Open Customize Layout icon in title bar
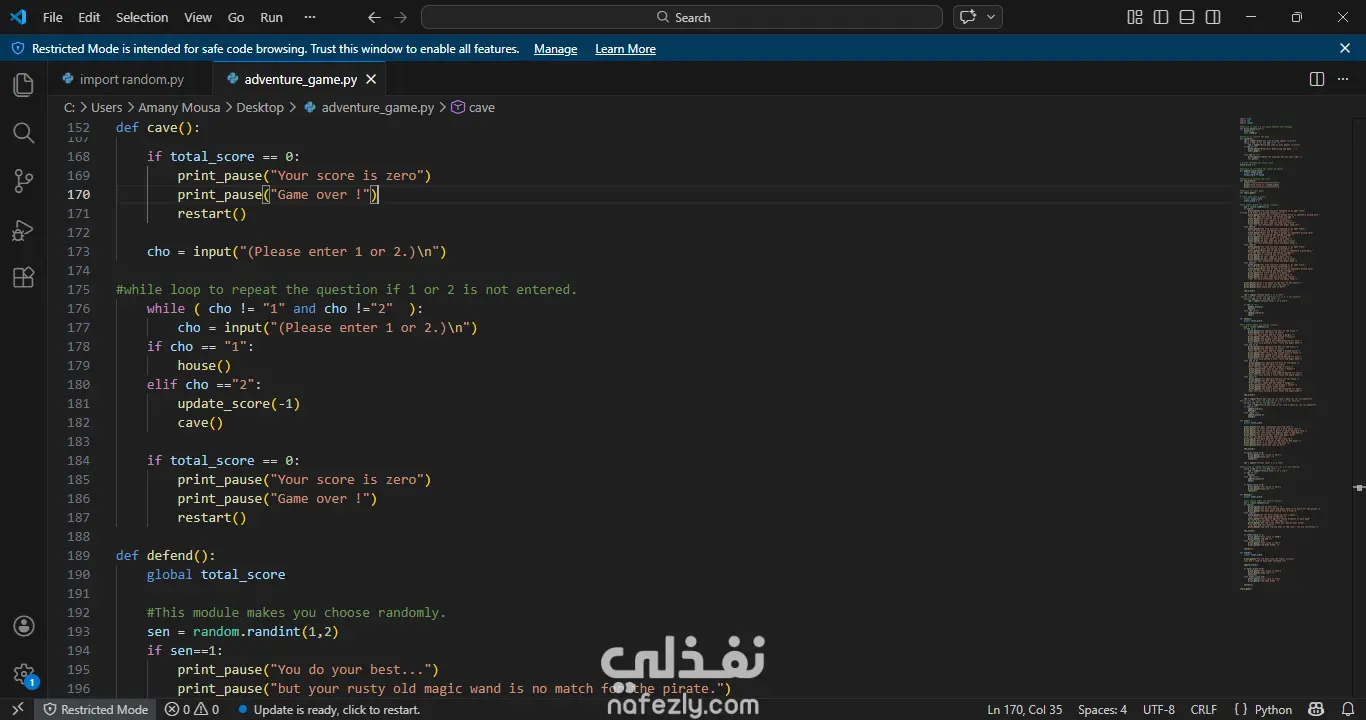1366x720 pixels. pos(1135,17)
